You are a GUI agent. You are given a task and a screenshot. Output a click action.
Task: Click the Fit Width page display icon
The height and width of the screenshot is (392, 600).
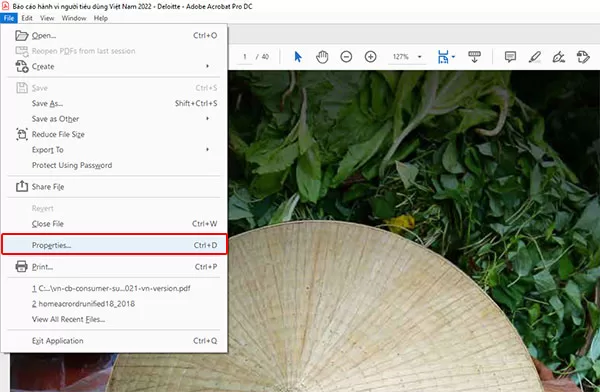point(443,57)
